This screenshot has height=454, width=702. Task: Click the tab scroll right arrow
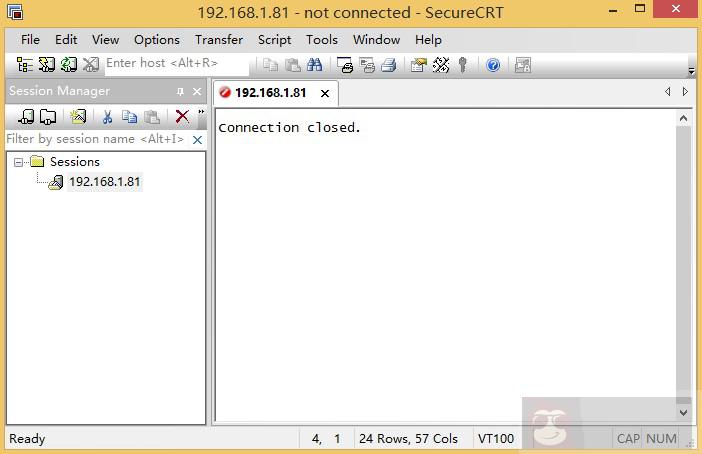(x=685, y=91)
